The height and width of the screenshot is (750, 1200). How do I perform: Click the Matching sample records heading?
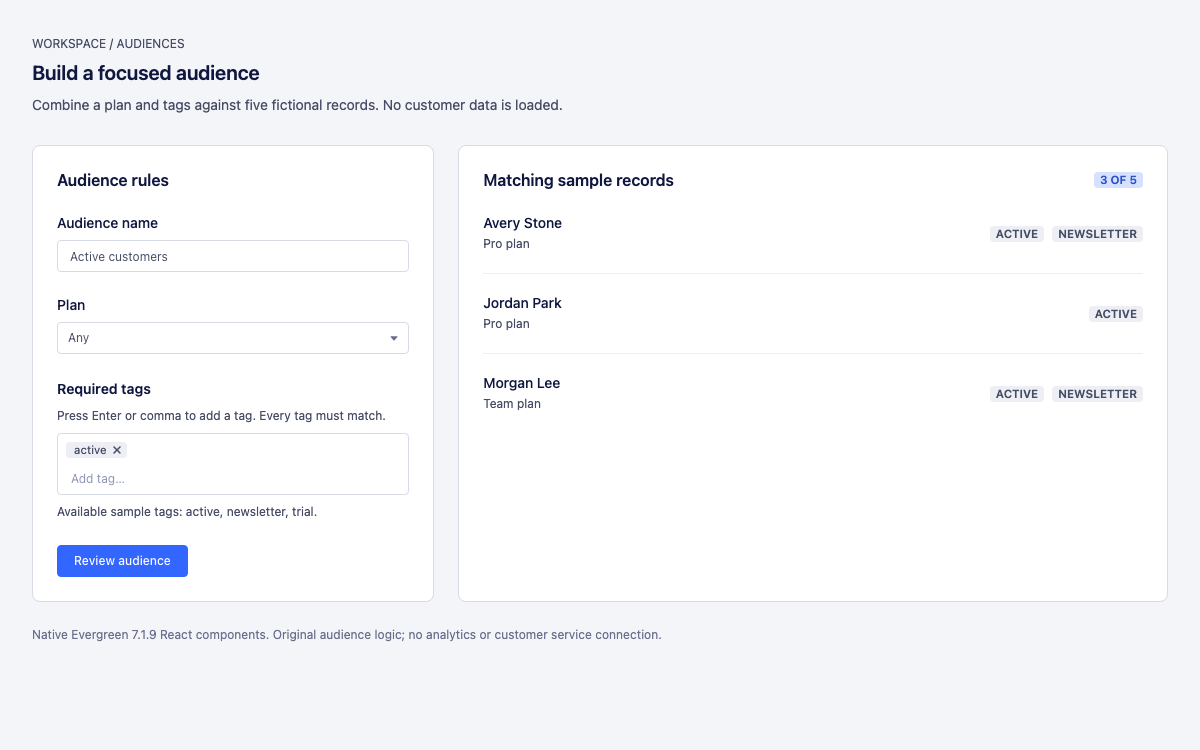pos(578,181)
